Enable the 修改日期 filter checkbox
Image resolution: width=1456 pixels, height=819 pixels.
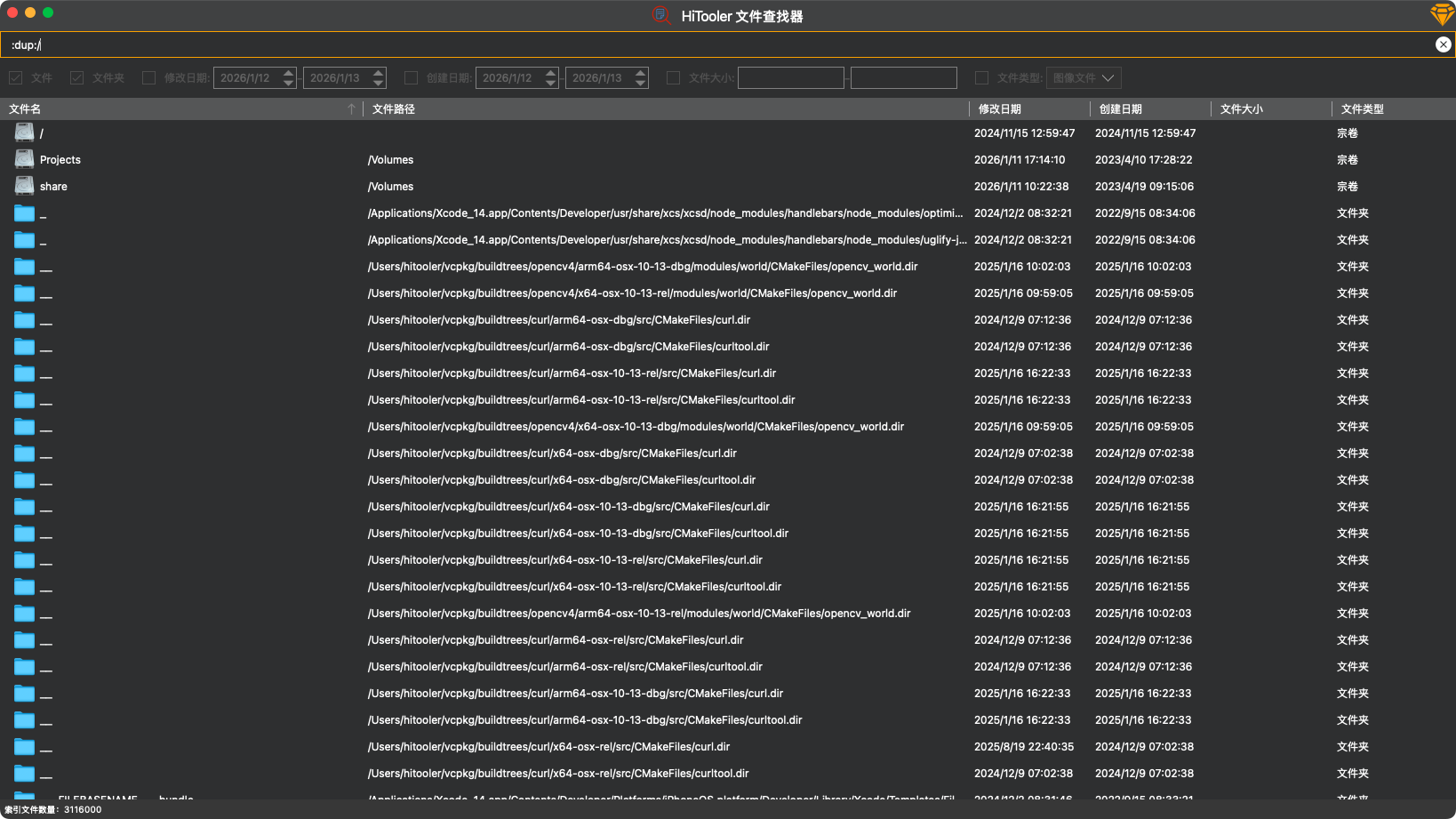pos(149,78)
